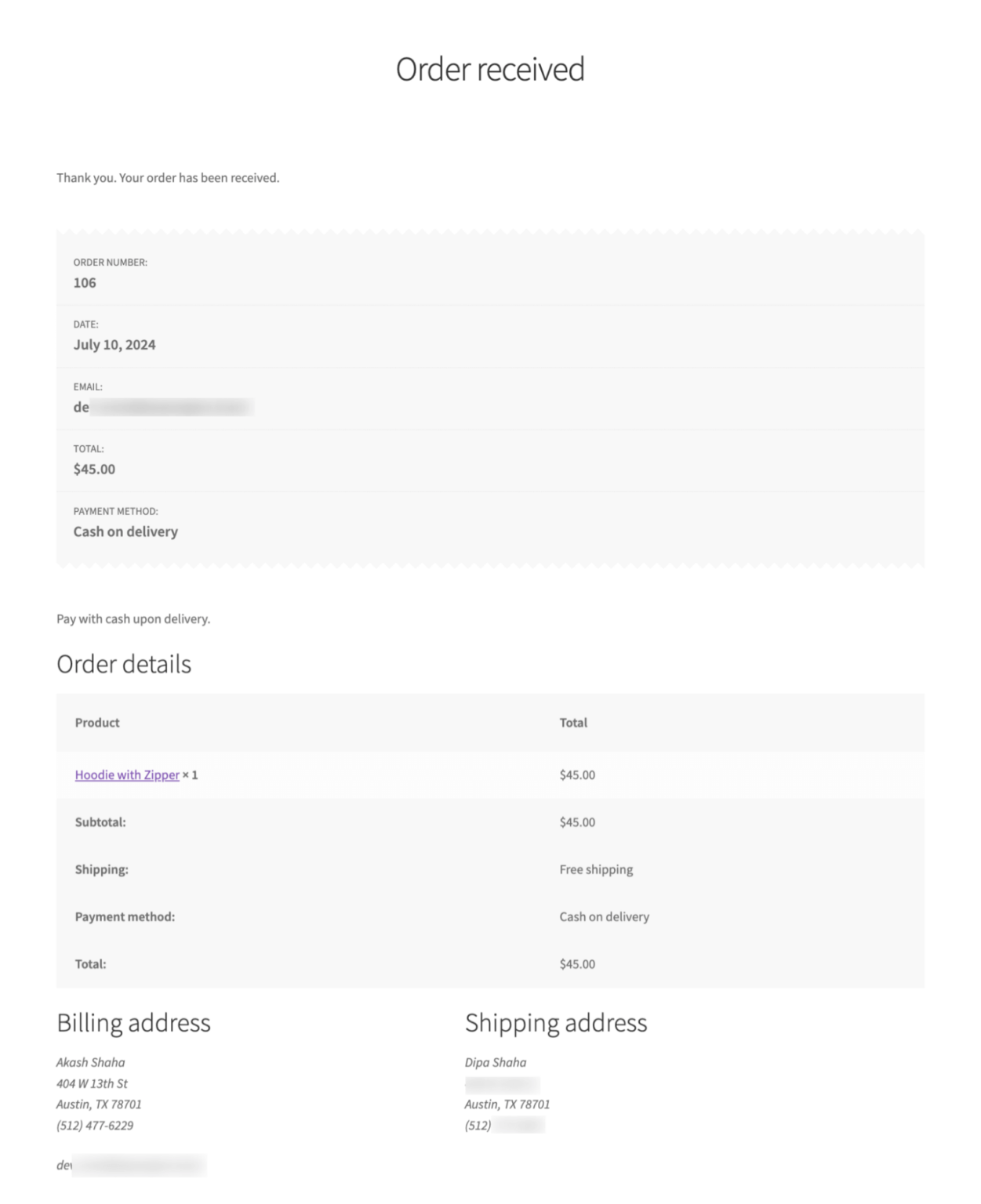Select the order date July 10, 2024

pos(114,344)
